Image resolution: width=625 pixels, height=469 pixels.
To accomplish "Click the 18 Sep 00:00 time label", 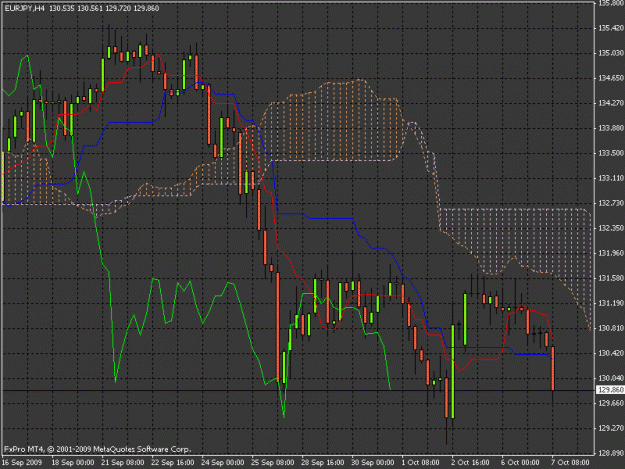I will pyautogui.click(x=73, y=463).
